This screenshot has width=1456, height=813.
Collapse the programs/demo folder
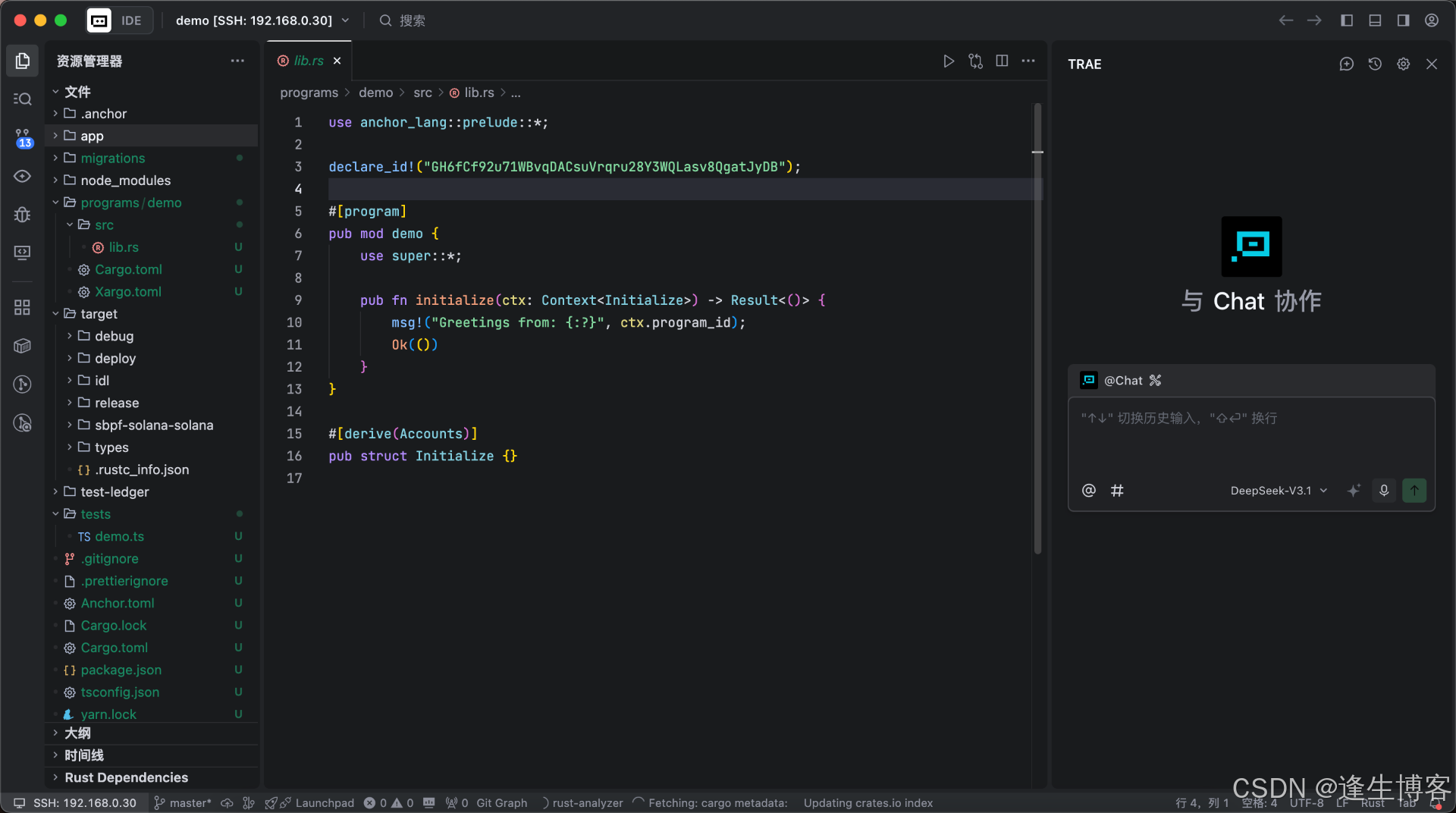click(152, 202)
